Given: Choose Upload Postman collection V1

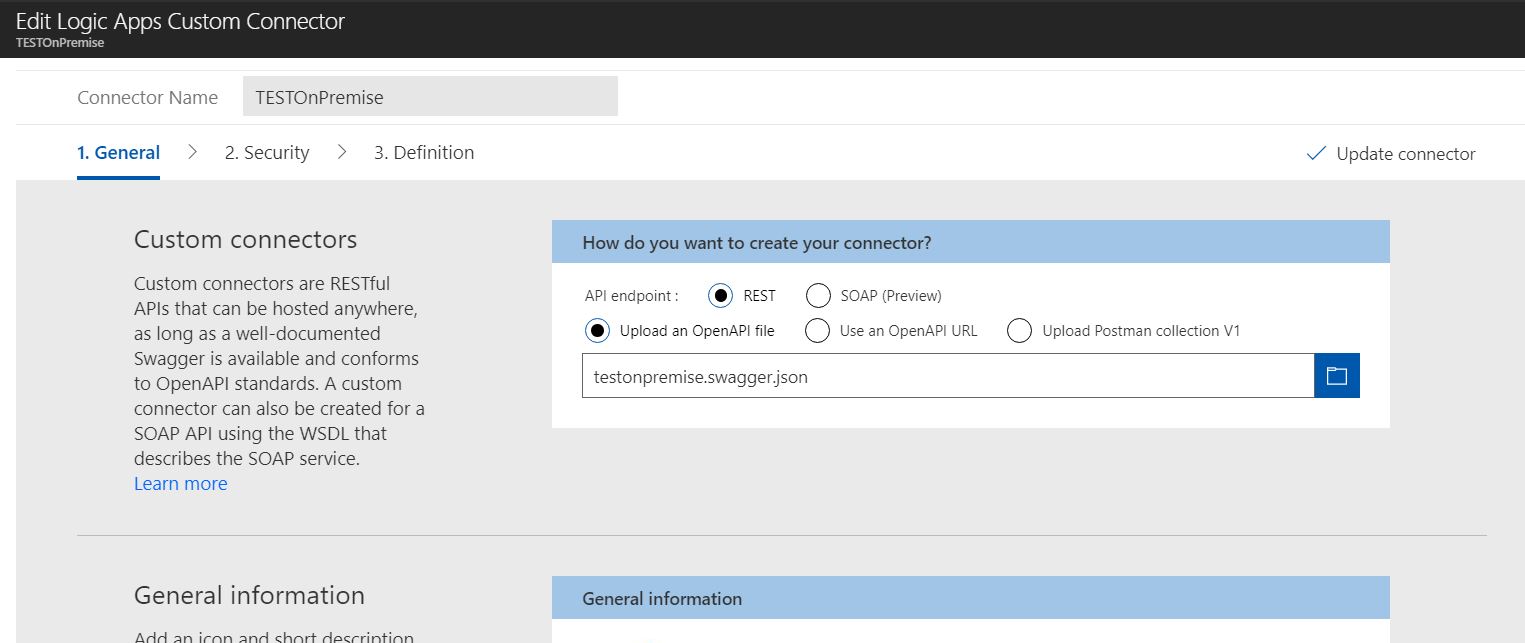Looking at the screenshot, I should click(x=1020, y=331).
